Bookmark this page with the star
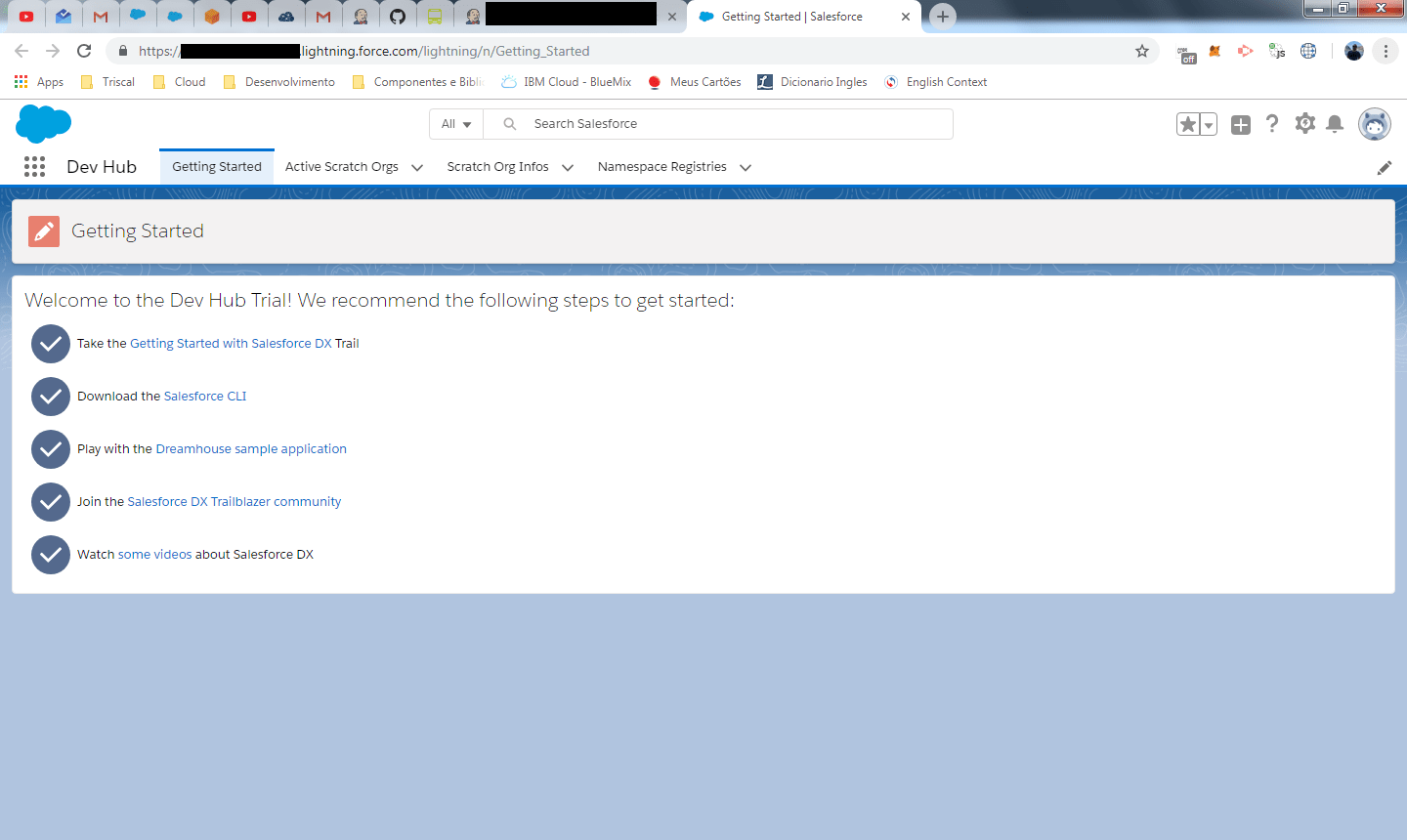Screen dimensions: 1407x840 (x=1142, y=51)
